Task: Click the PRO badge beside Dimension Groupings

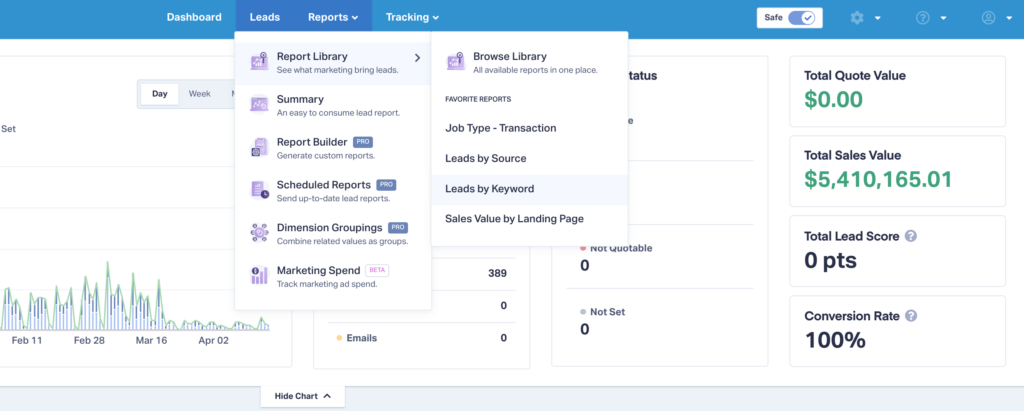Action: pos(398,227)
